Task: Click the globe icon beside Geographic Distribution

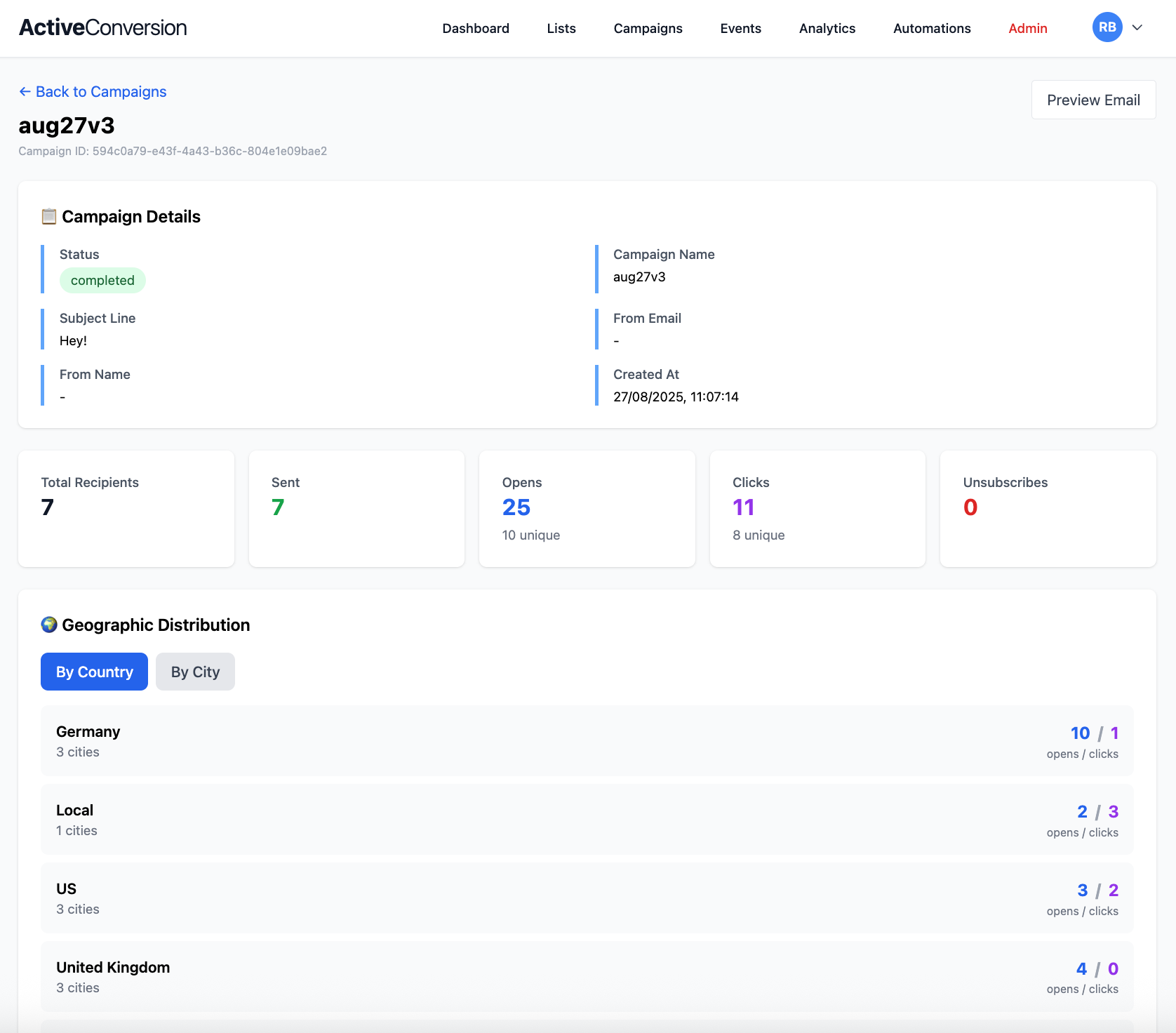Action: click(x=49, y=625)
